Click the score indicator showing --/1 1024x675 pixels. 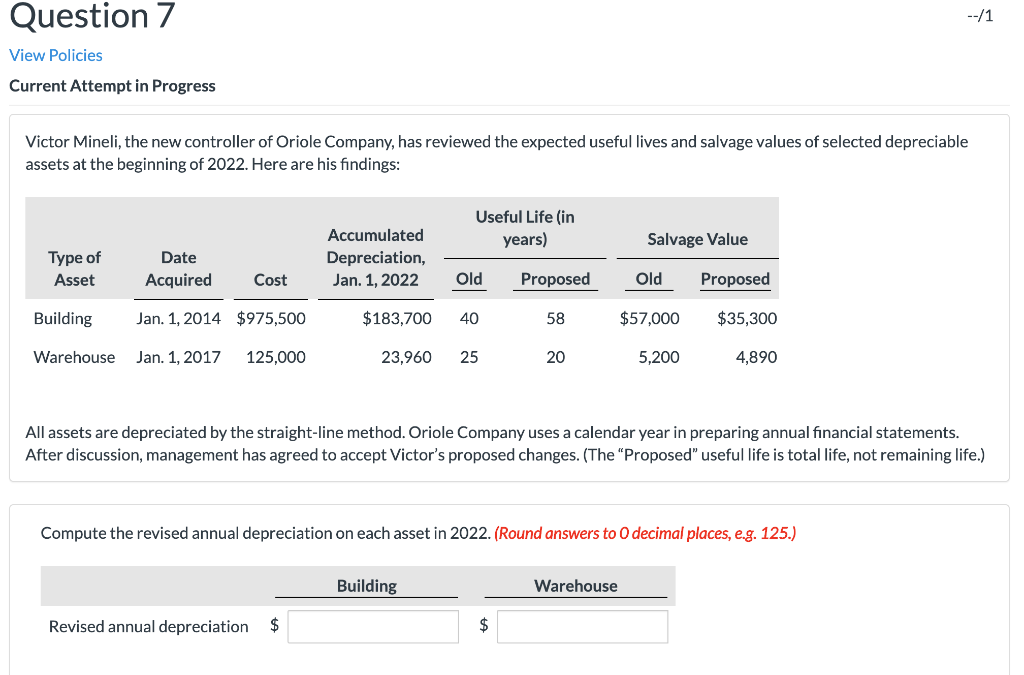pos(981,16)
